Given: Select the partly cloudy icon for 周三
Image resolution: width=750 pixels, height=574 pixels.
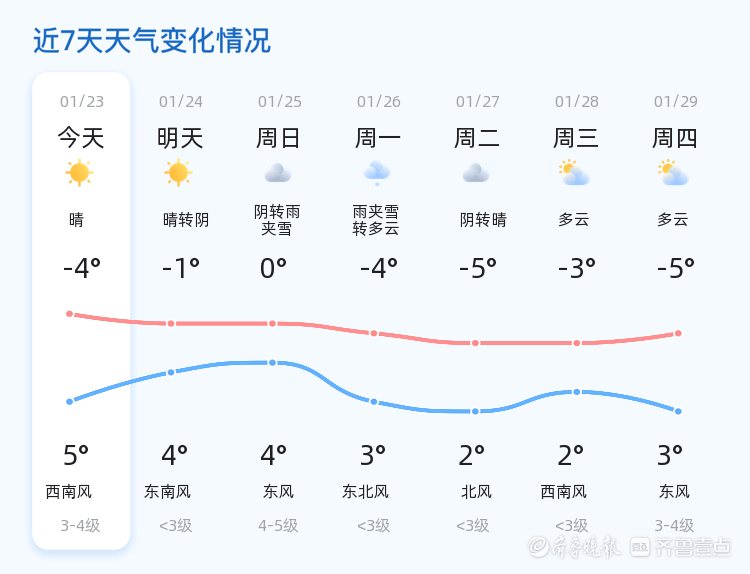Looking at the screenshot, I should [x=574, y=173].
